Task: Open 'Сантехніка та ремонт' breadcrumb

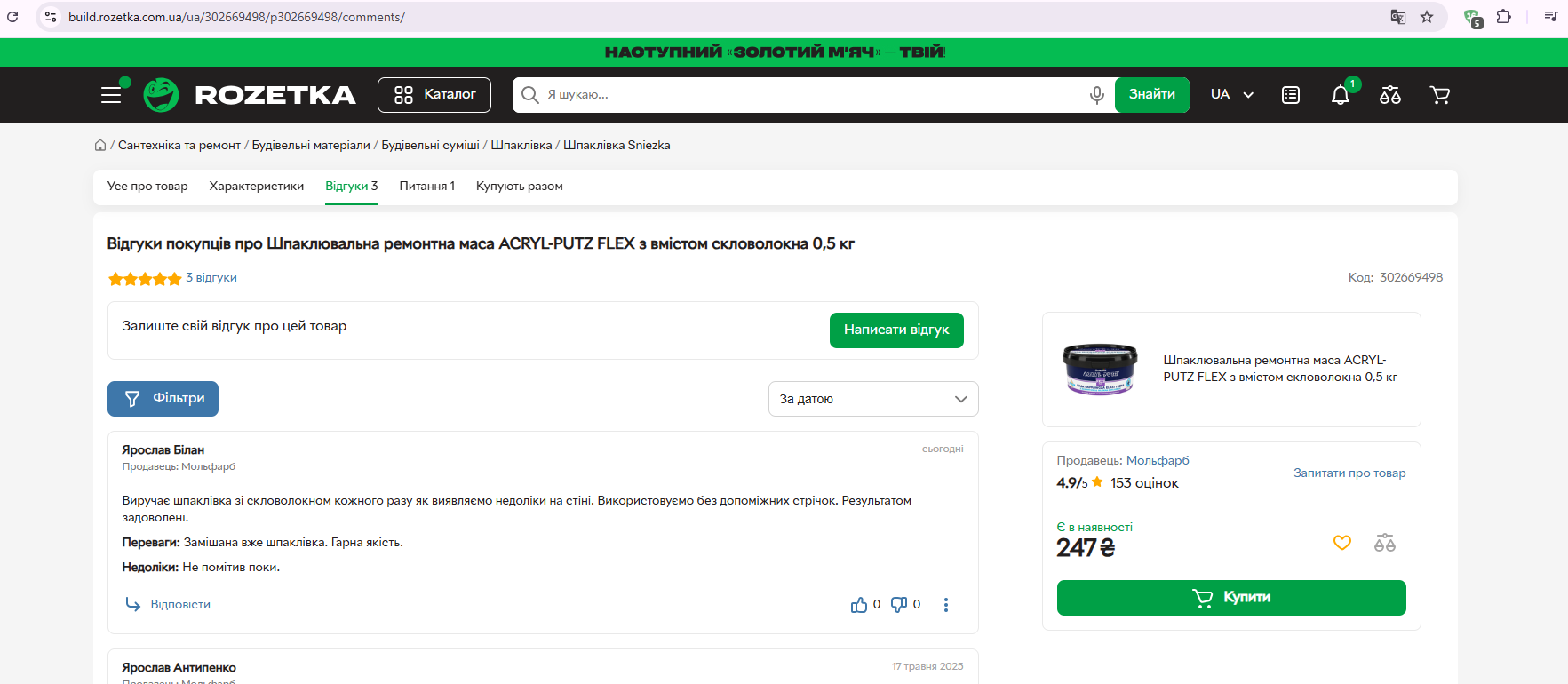Action: 179,146
